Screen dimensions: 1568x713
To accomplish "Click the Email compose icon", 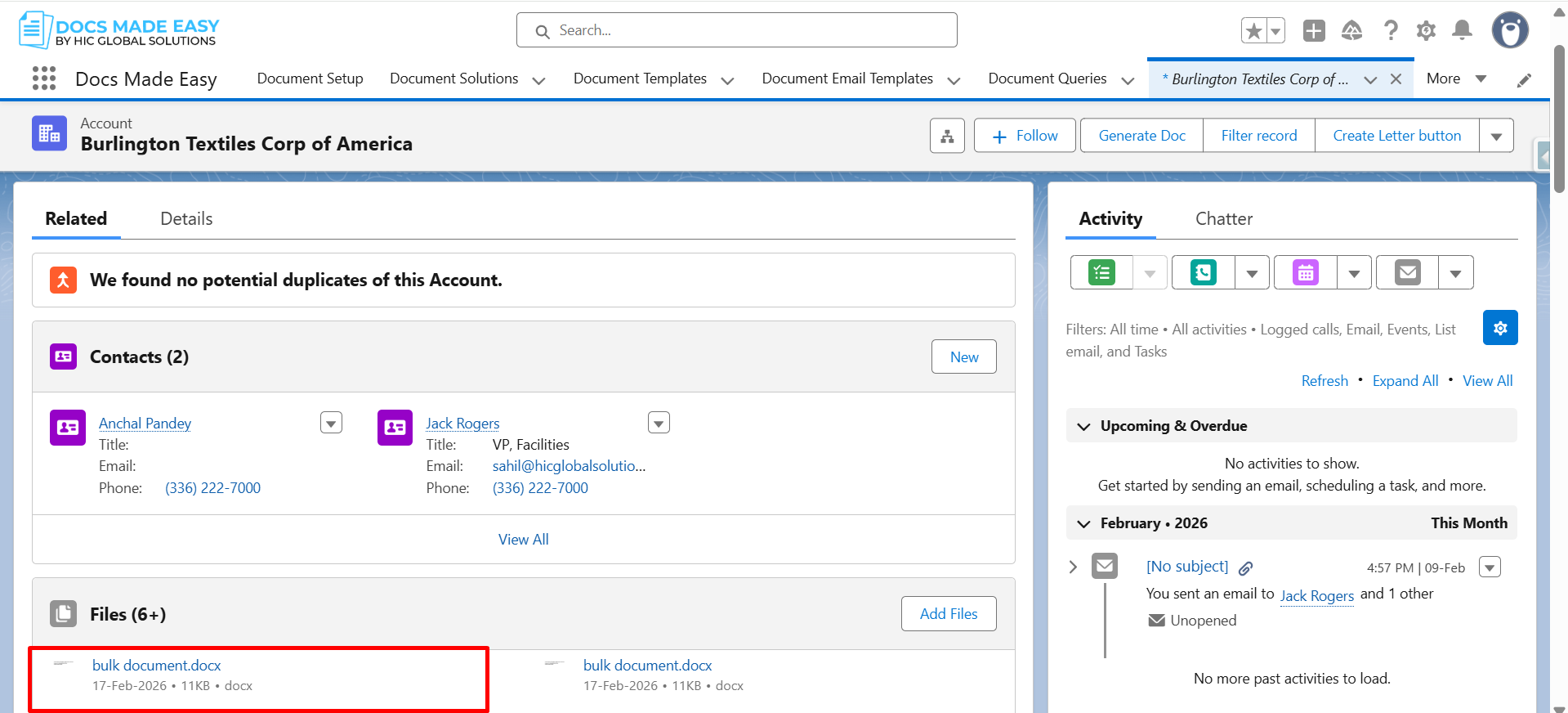I will tap(1407, 272).
